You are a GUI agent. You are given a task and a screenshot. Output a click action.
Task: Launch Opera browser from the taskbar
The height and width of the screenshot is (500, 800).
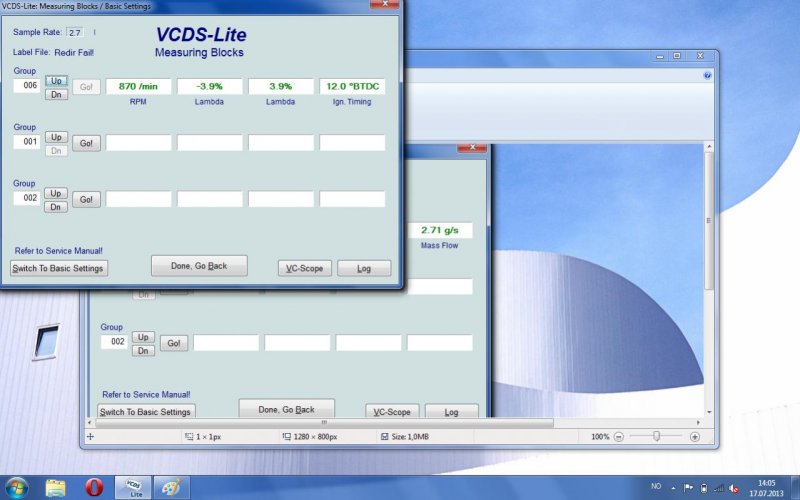click(x=94, y=487)
